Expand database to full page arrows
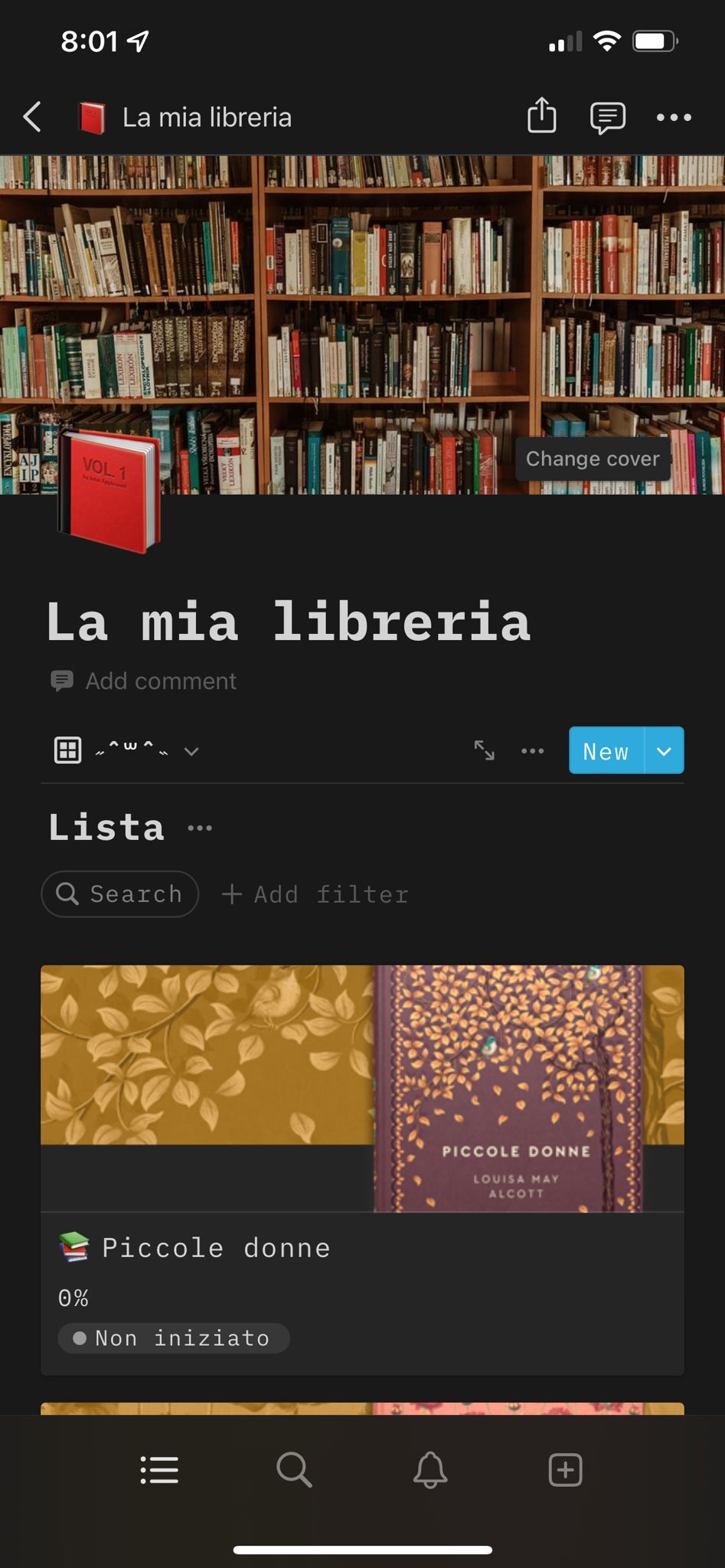The width and height of the screenshot is (725, 1568). [484, 750]
